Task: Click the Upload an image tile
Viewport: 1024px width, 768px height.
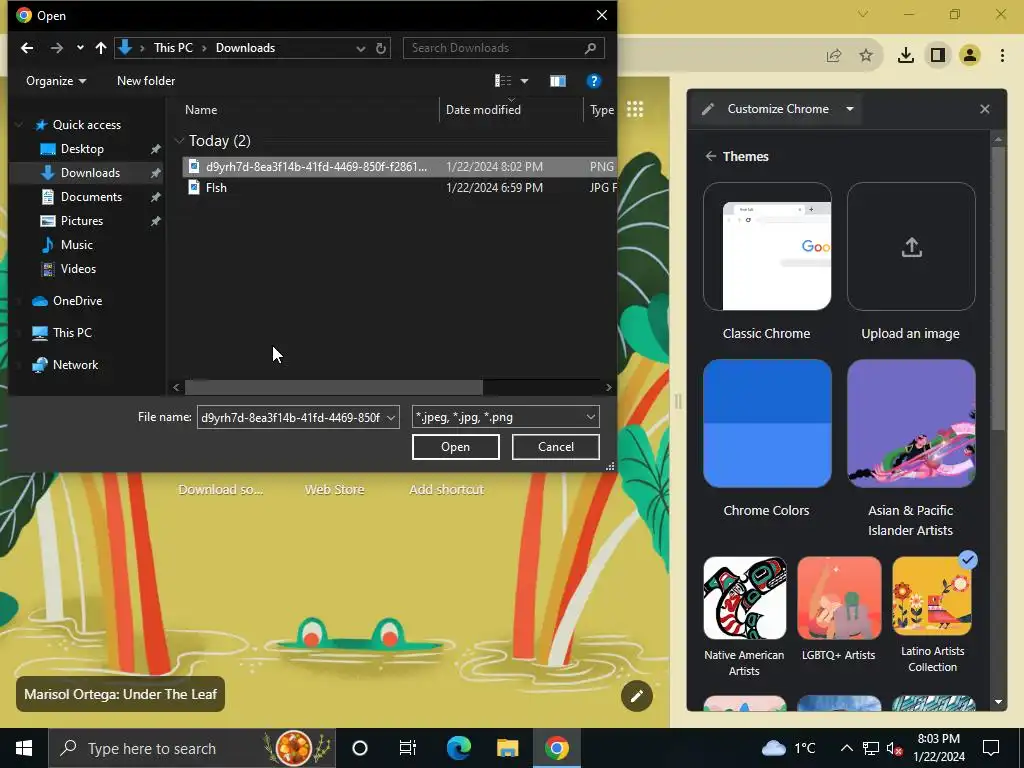Action: tap(911, 247)
